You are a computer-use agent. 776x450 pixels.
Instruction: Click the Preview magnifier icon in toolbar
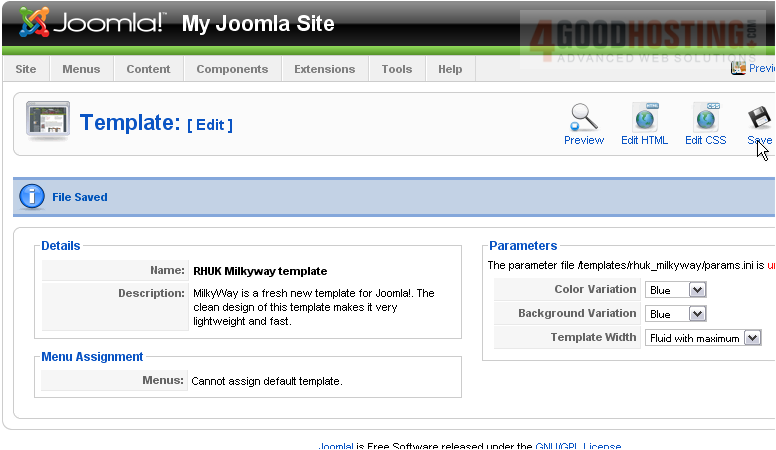(583, 118)
